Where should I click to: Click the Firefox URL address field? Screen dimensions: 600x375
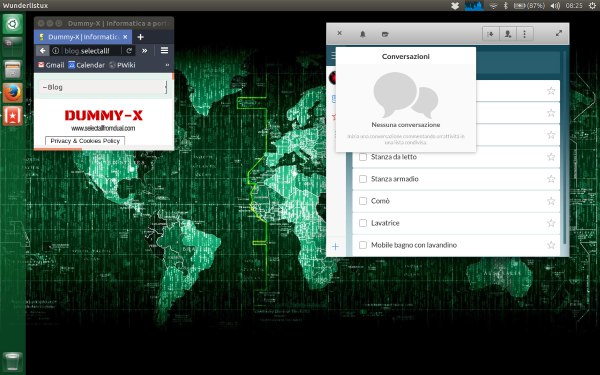91,51
